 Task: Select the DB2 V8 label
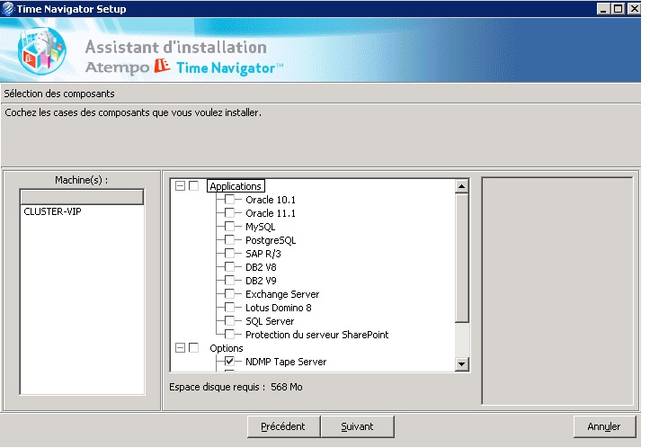[x=261, y=267]
